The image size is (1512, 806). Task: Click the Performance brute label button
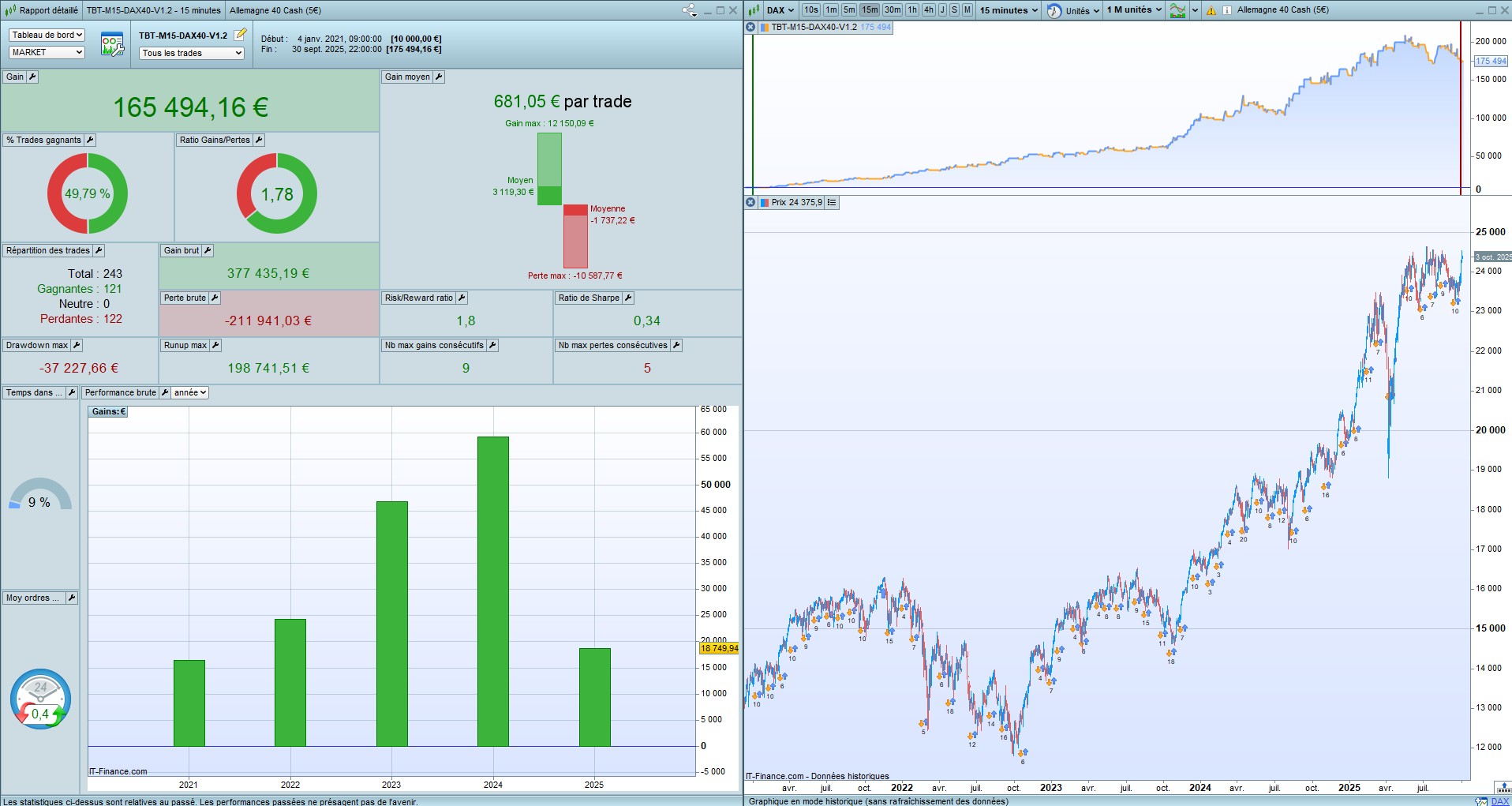point(120,392)
